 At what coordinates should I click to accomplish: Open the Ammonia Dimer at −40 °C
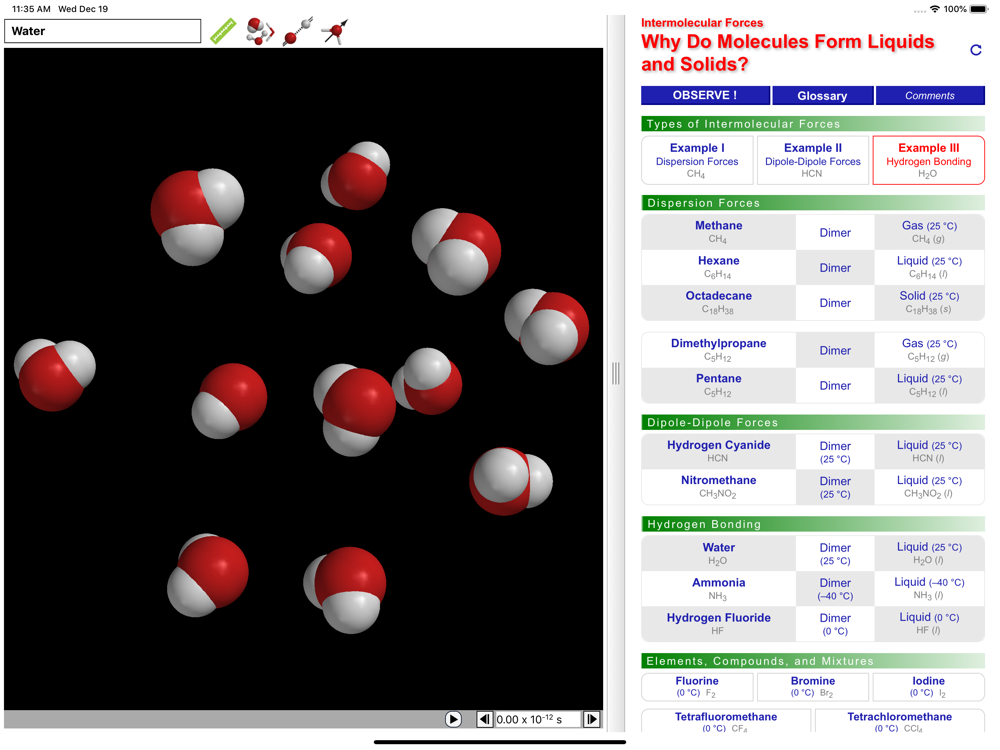click(x=835, y=588)
